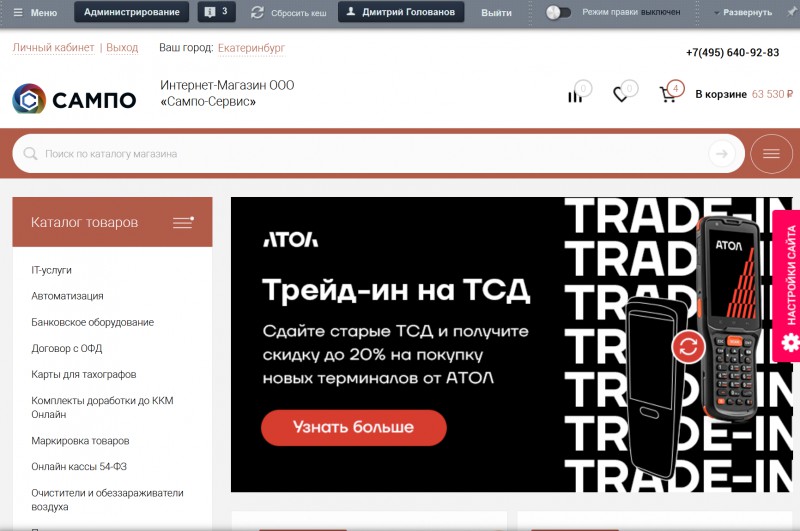Screen dimensions: 800x531
Task: Open shopping cart icon with 4 items
Action: pos(667,94)
